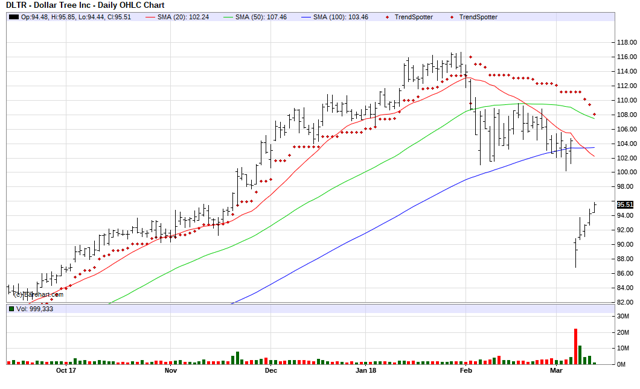Image resolution: width=640 pixels, height=389 pixels.
Task: Select the Vol: 999,333 volume label
Action: click(35, 309)
